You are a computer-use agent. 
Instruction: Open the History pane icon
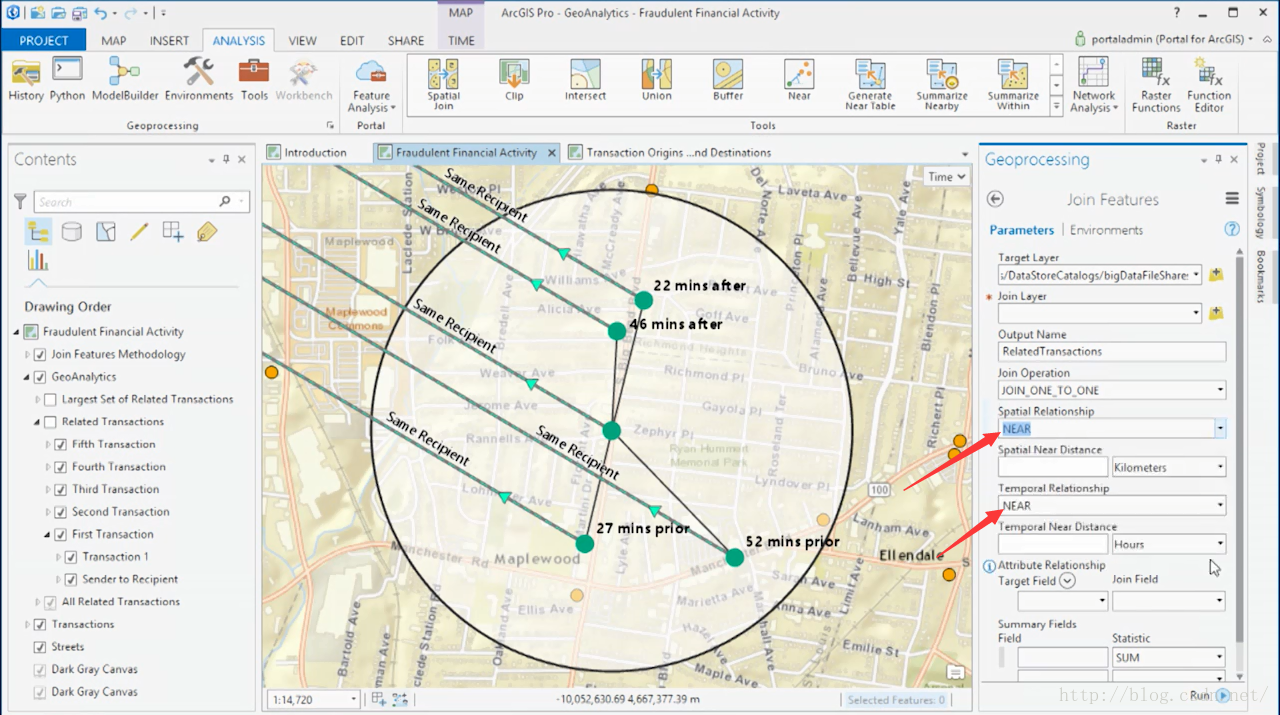[25, 80]
